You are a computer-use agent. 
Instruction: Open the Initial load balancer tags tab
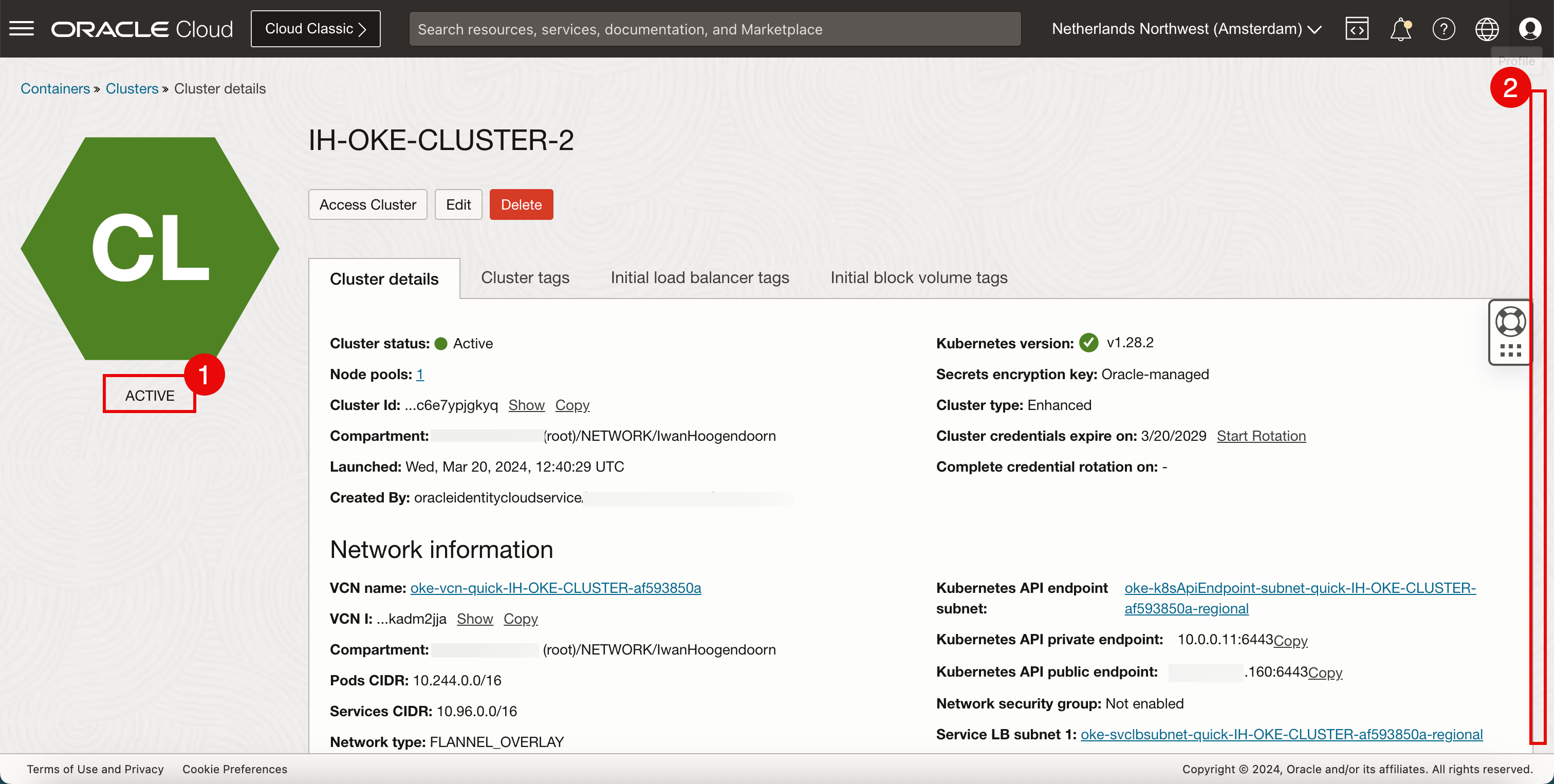(700, 277)
